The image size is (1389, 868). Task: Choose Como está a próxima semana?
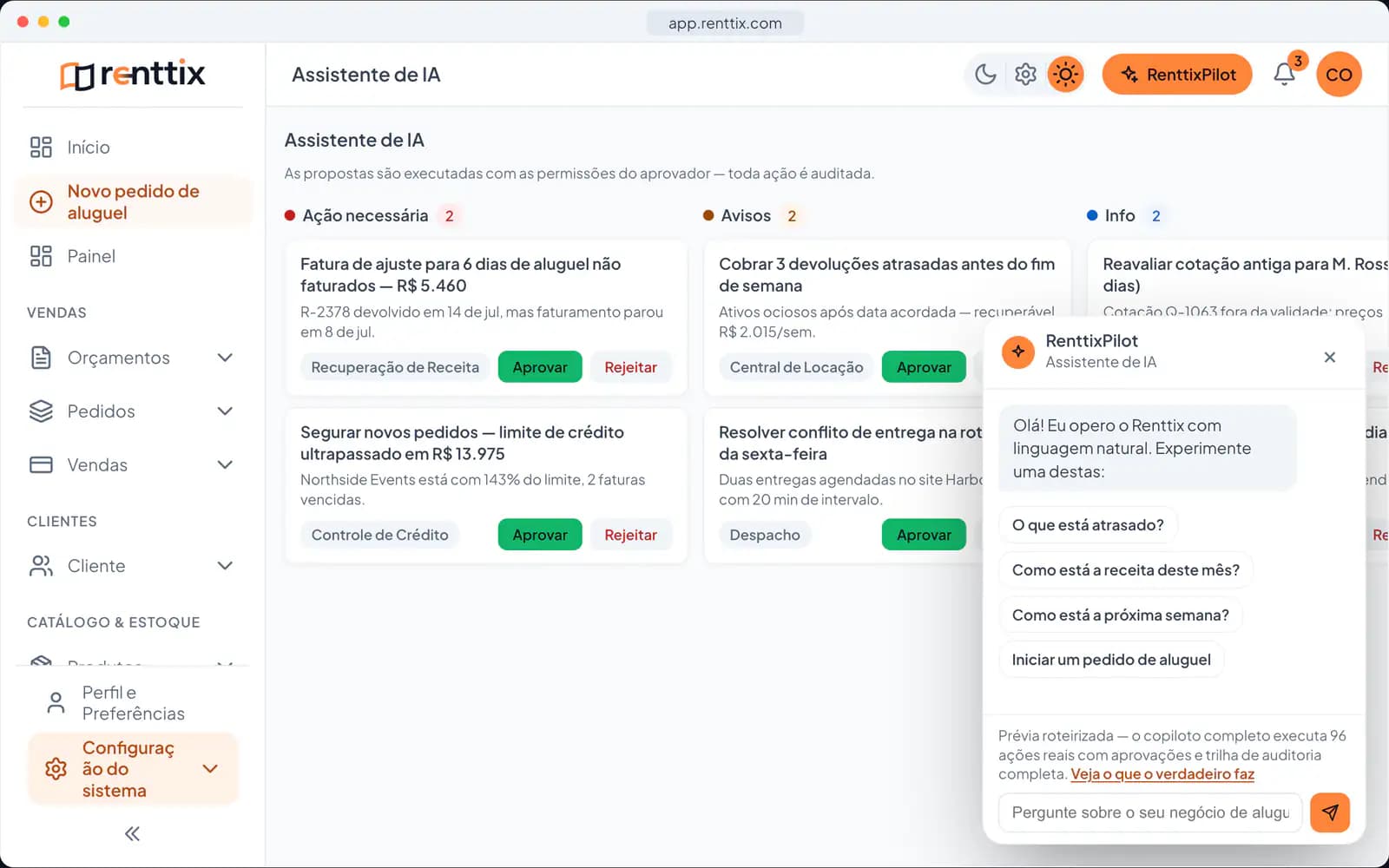point(1121,615)
